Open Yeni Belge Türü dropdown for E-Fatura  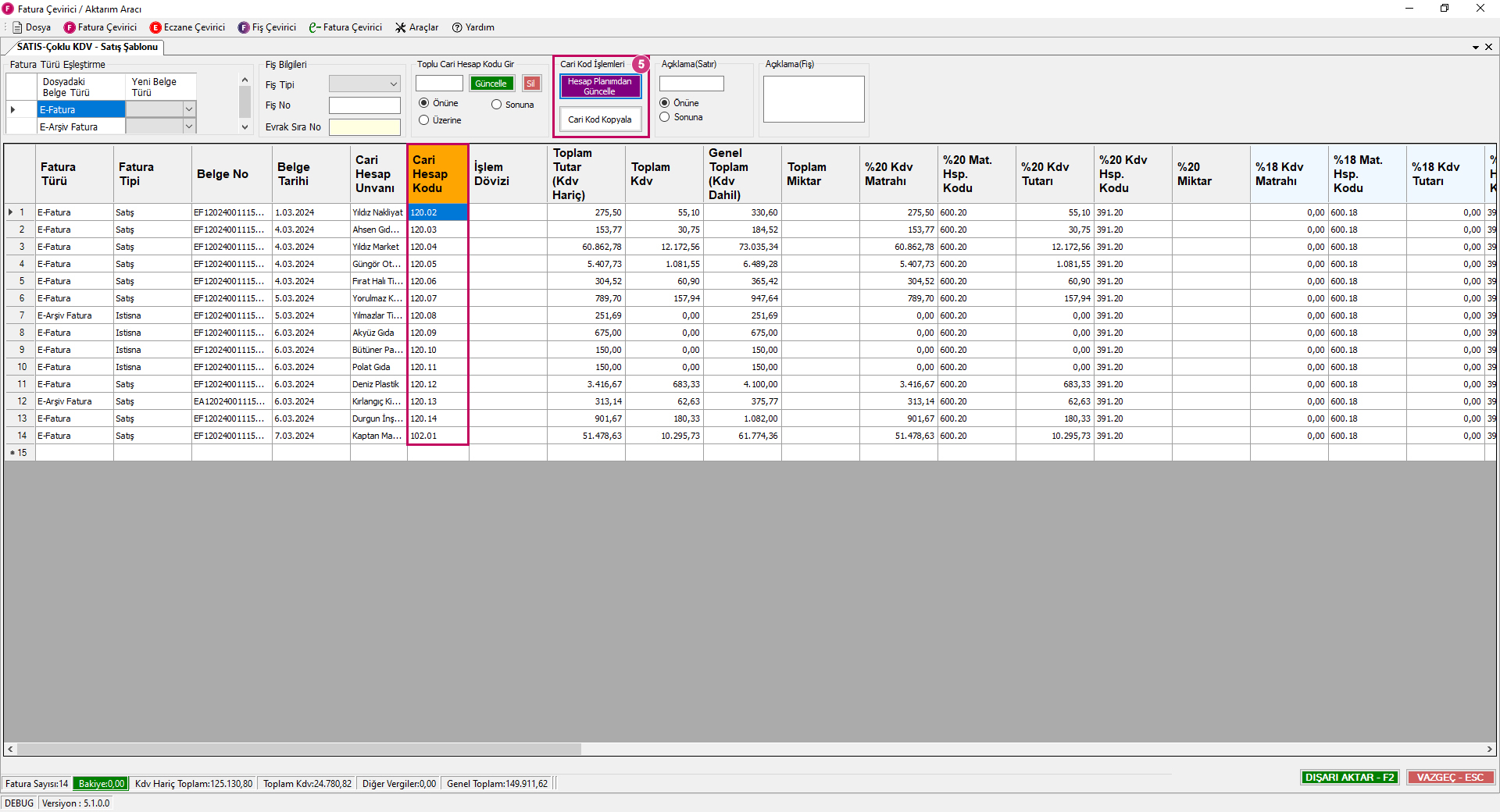pyautogui.click(x=188, y=109)
